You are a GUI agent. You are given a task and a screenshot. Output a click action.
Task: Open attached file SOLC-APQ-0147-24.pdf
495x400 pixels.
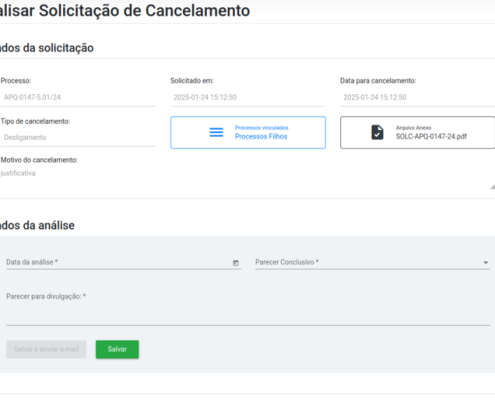coord(431,136)
